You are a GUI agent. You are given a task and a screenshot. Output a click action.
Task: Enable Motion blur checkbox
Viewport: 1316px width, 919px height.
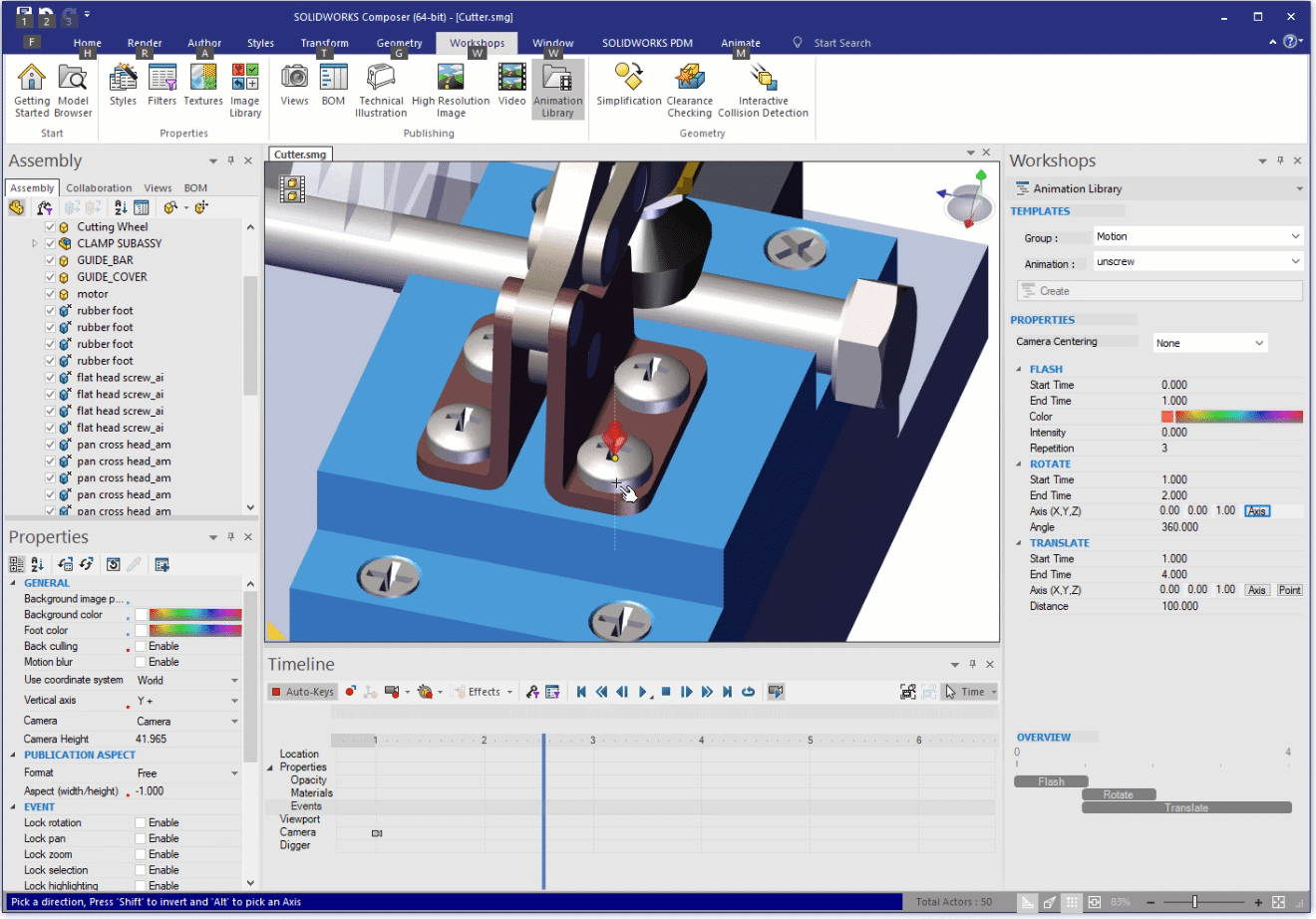(141, 662)
